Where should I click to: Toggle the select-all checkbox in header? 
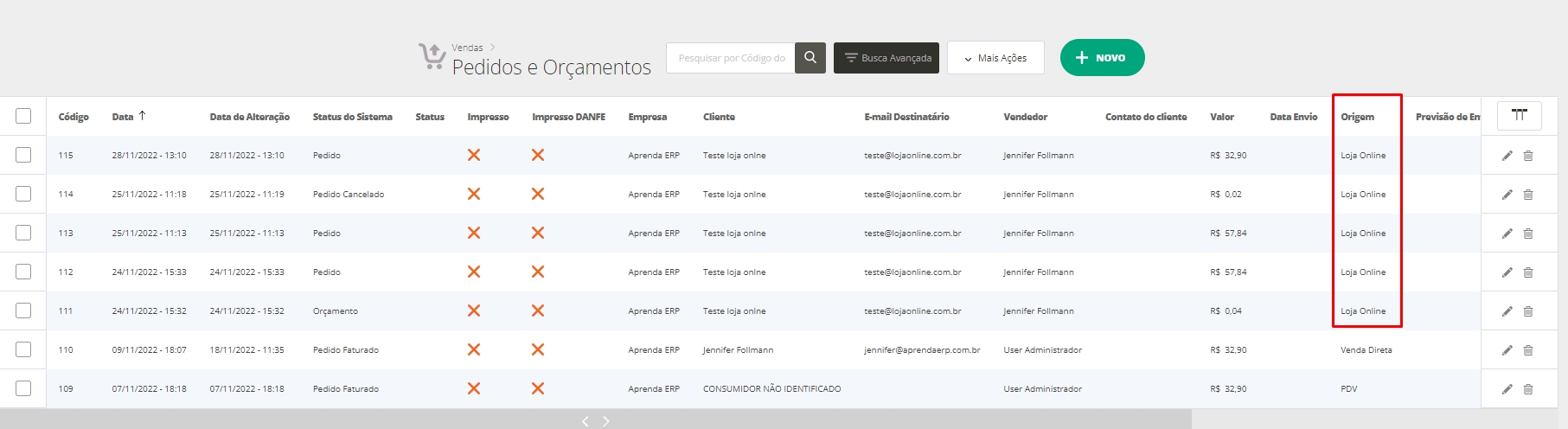click(x=23, y=116)
